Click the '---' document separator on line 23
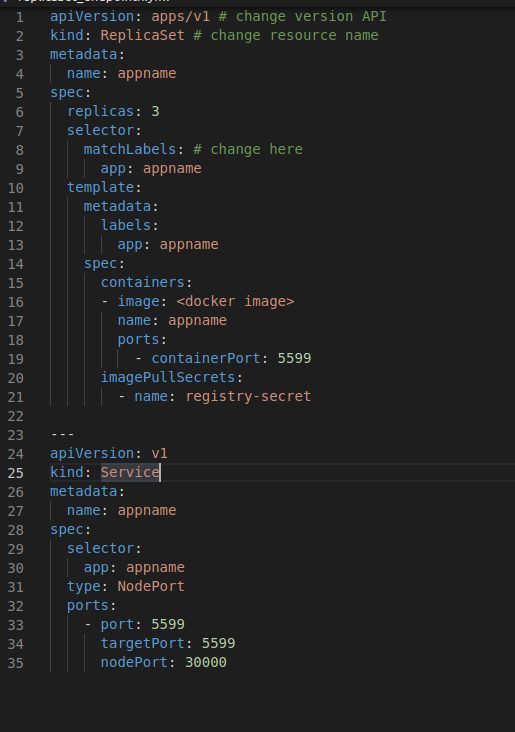 (x=63, y=435)
